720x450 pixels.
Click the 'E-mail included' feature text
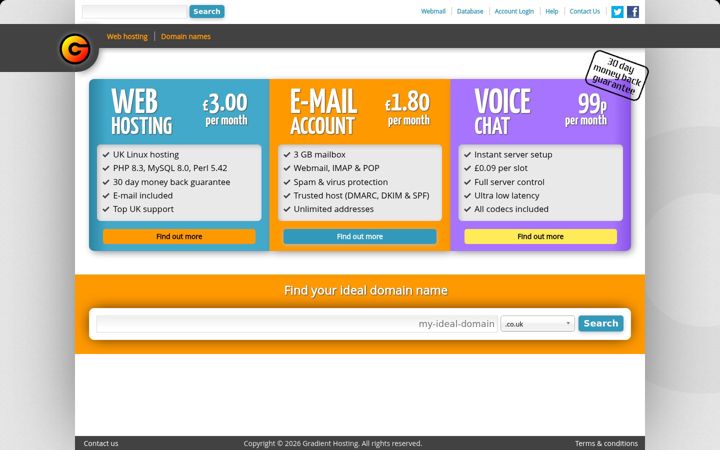pos(143,196)
